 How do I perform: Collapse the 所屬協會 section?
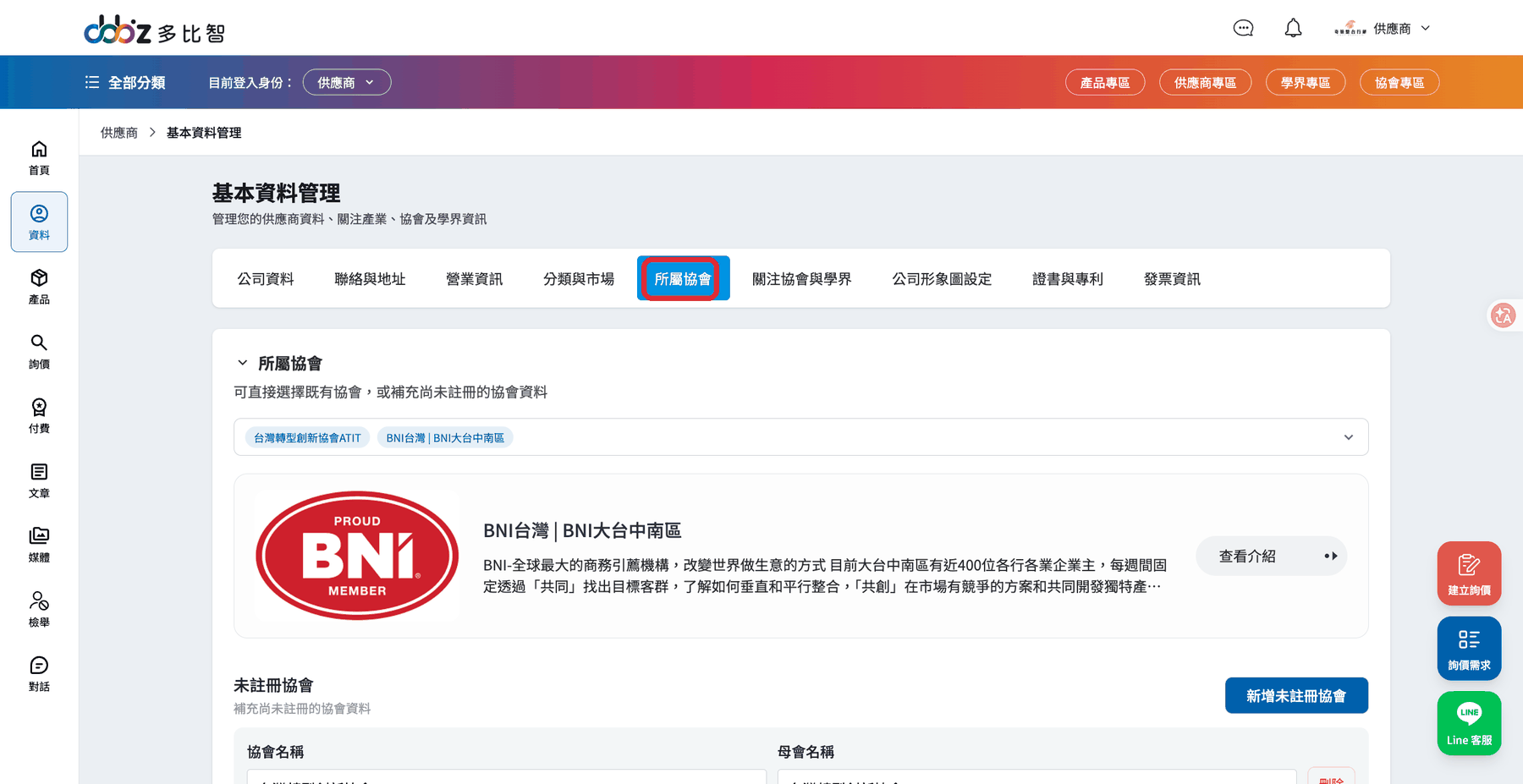pyautogui.click(x=243, y=363)
